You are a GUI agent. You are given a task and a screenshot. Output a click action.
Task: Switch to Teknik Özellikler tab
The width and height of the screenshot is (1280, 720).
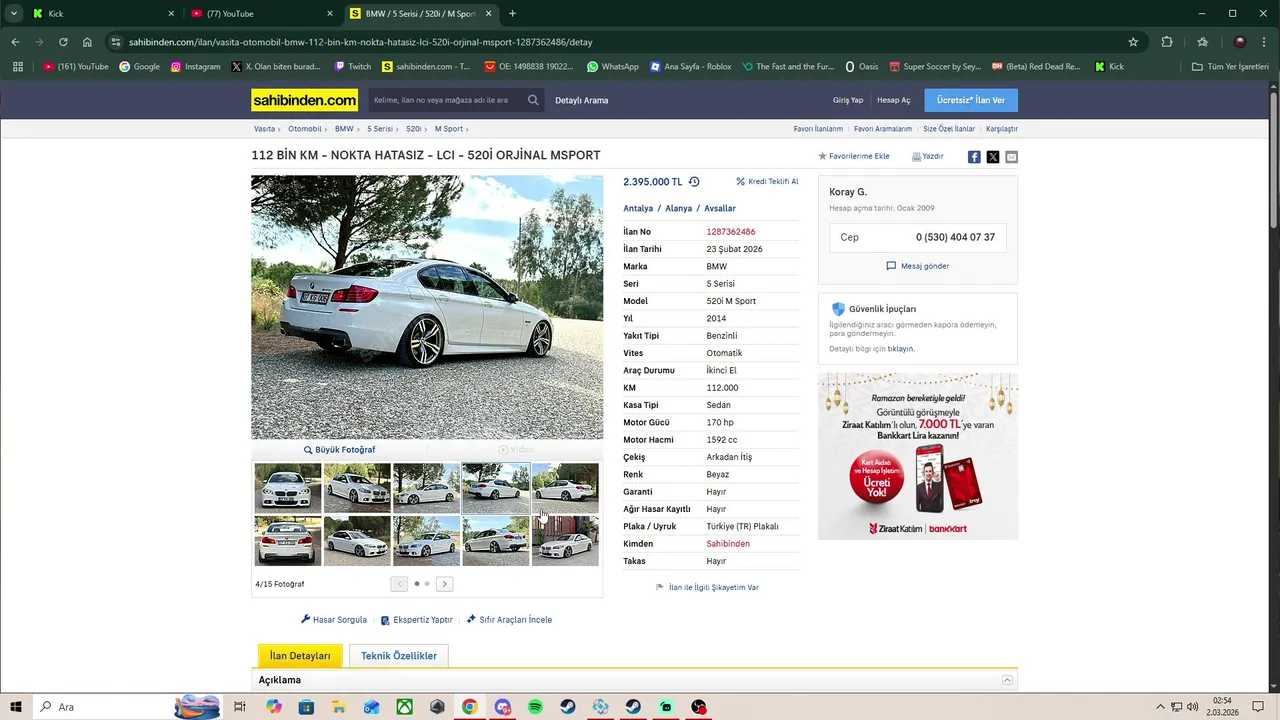click(x=399, y=656)
